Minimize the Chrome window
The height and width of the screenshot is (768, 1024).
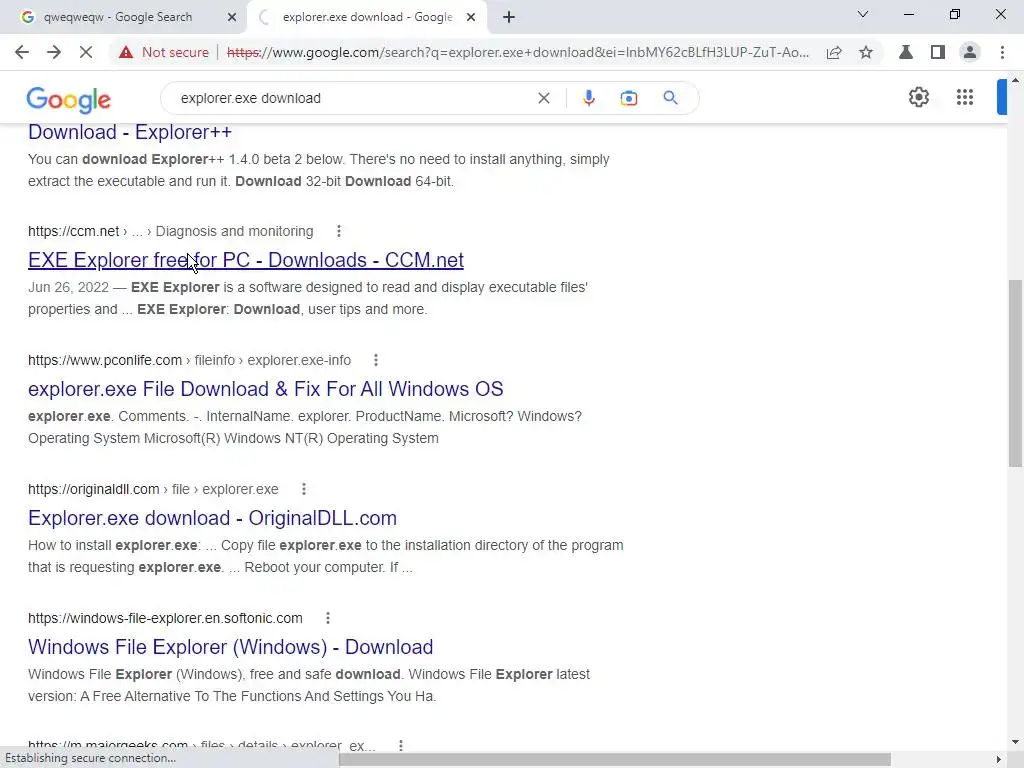(x=908, y=14)
